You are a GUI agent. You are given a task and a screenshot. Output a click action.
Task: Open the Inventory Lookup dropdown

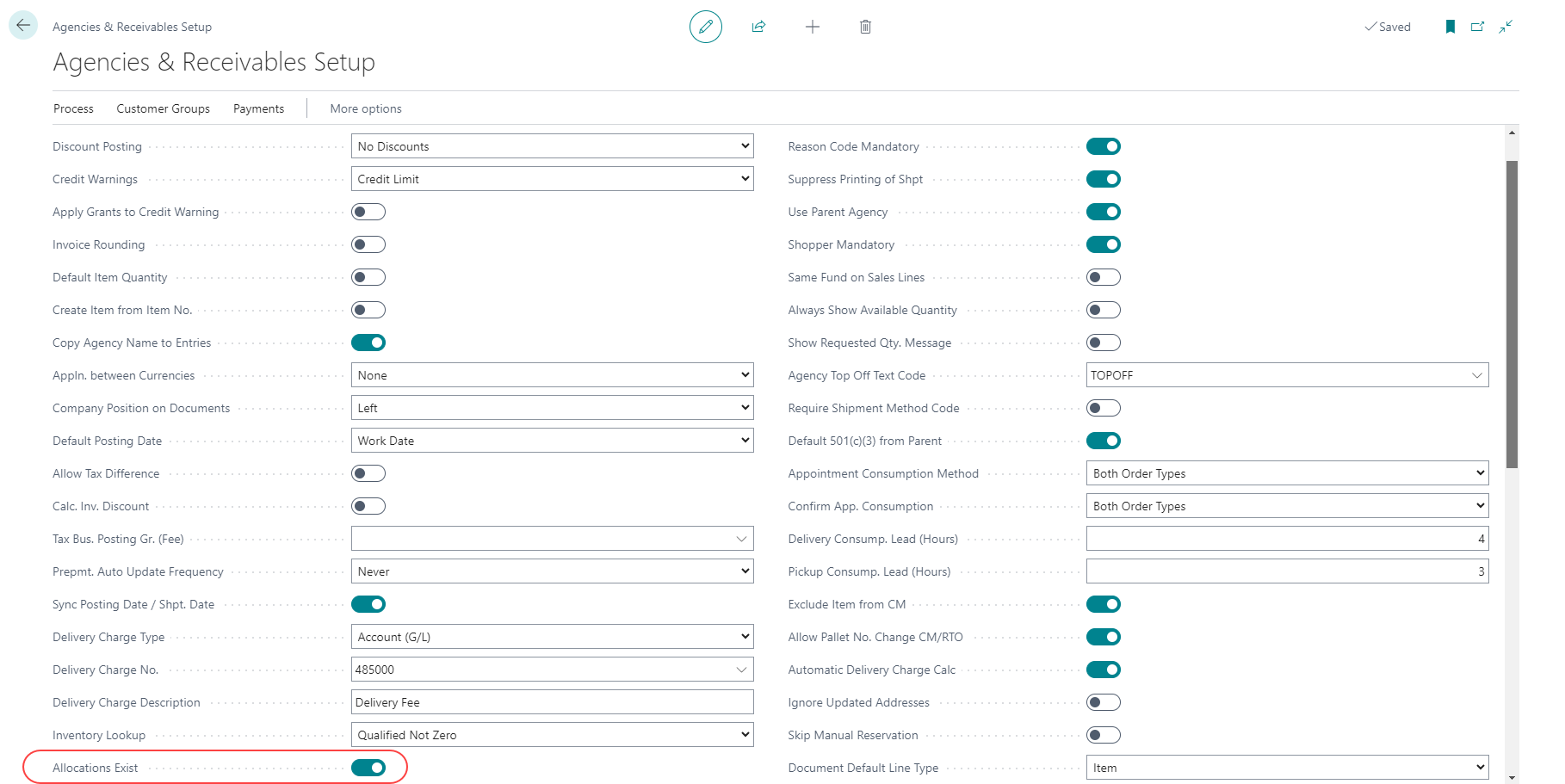(x=552, y=735)
